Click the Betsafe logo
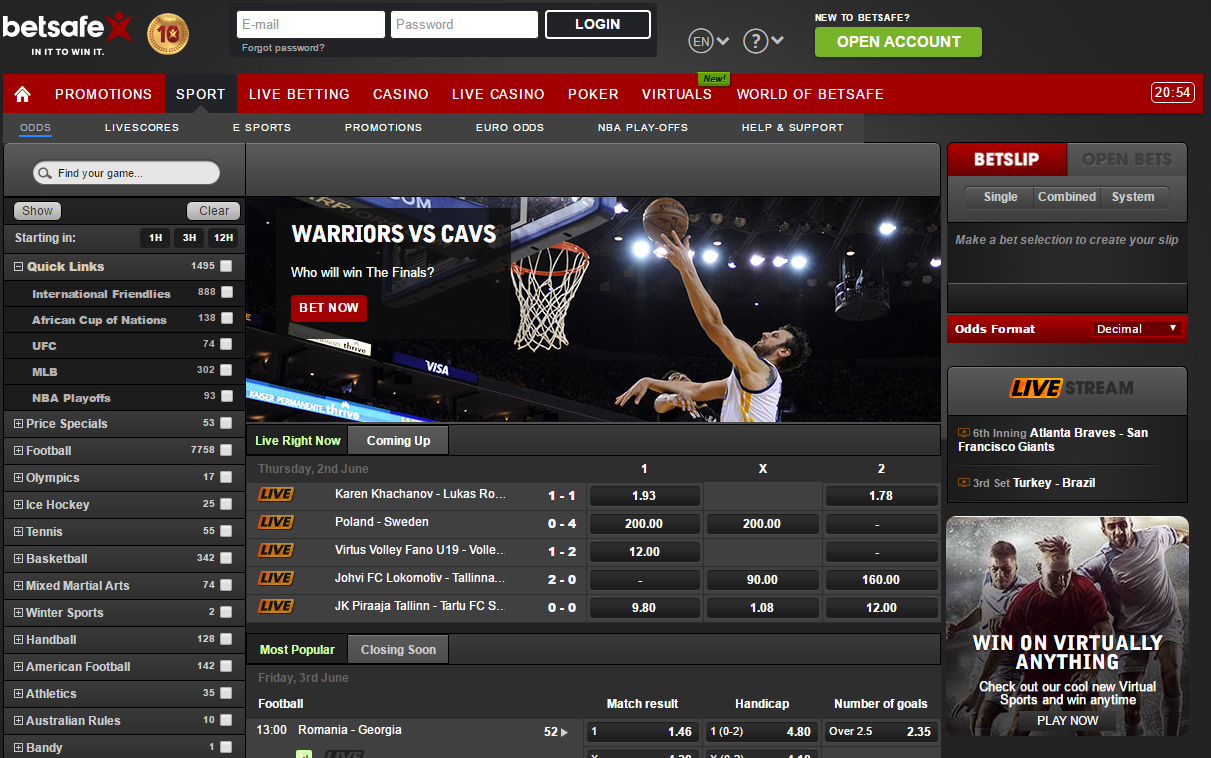 (67, 33)
